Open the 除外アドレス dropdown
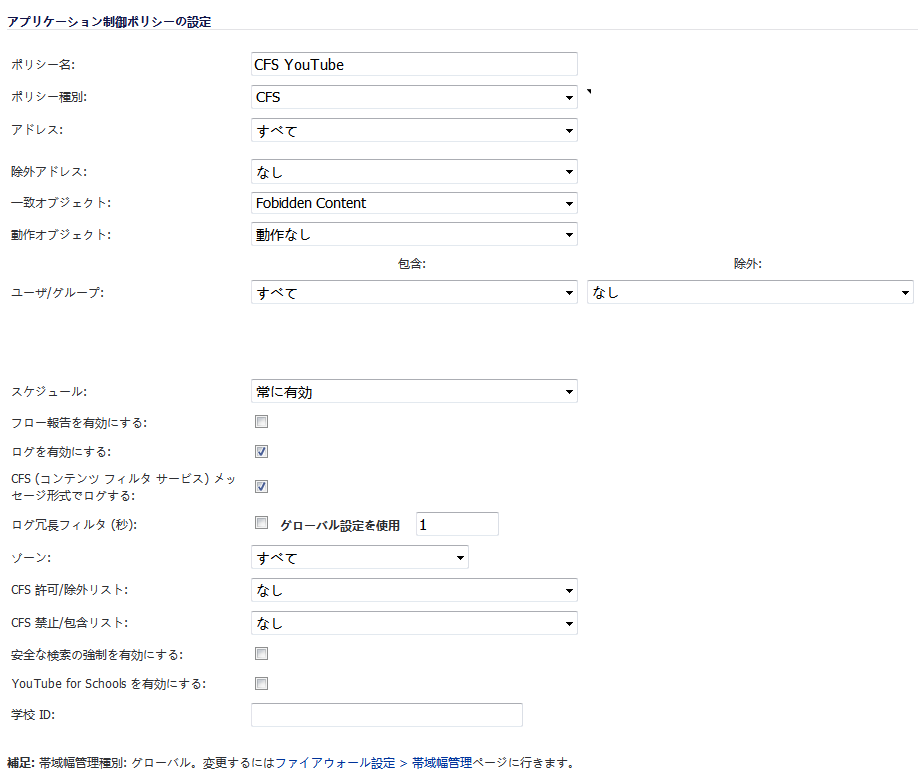Image resolution: width=923 pixels, height=783 pixels. point(414,172)
